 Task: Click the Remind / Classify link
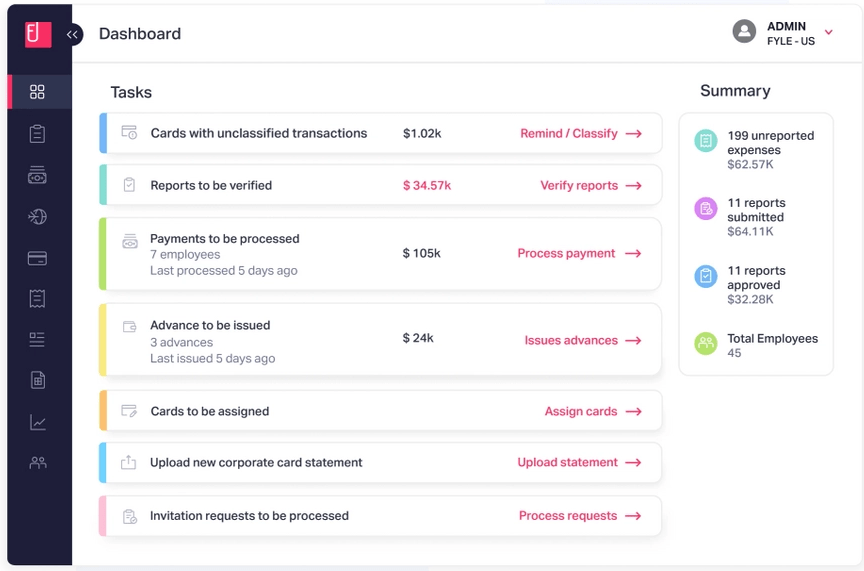coord(569,133)
